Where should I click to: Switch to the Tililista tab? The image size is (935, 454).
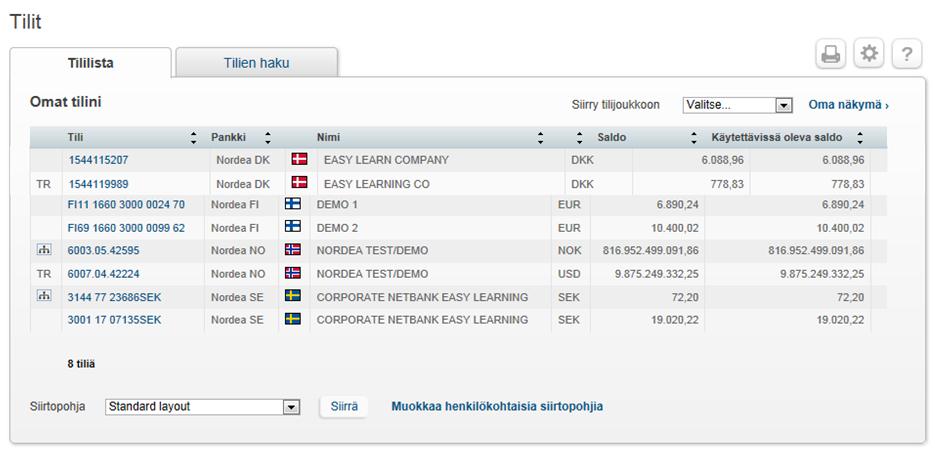tap(91, 63)
